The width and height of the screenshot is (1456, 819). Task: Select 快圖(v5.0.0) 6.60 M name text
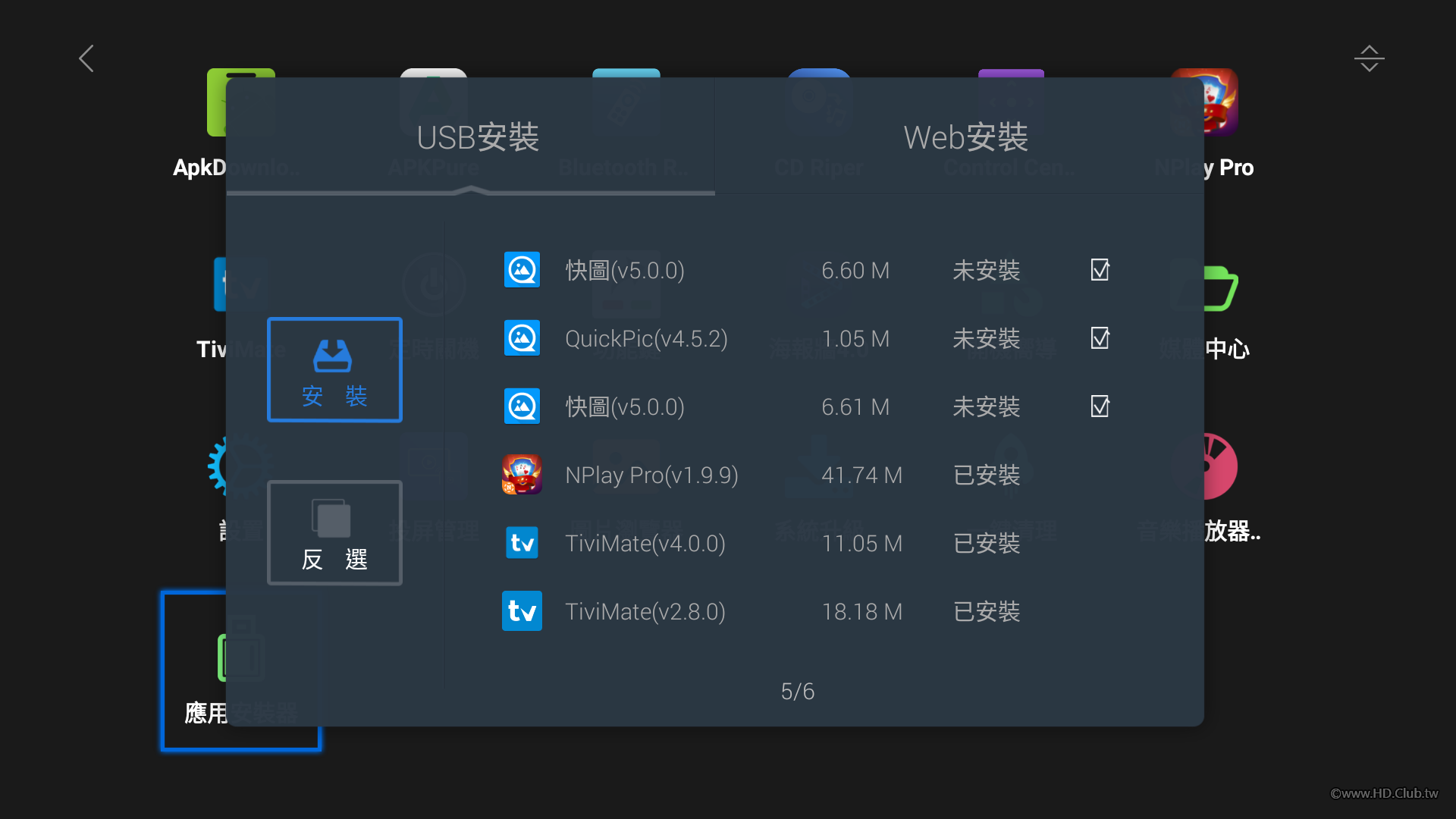(625, 271)
